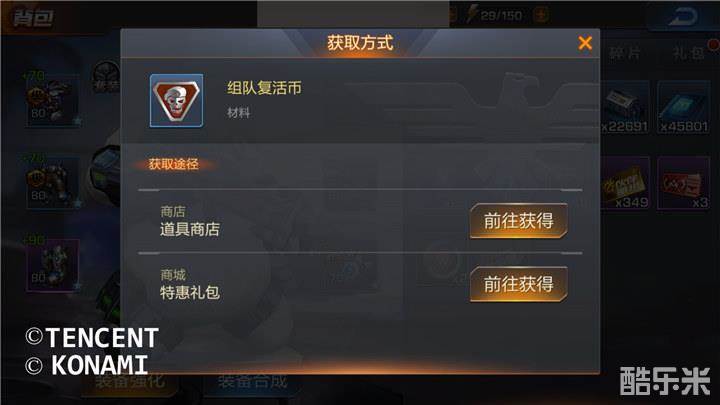Tap the plus icon beside 29/150 energy
Image resolution: width=720 pixels, height=405 pixels.
click(540, 15)
